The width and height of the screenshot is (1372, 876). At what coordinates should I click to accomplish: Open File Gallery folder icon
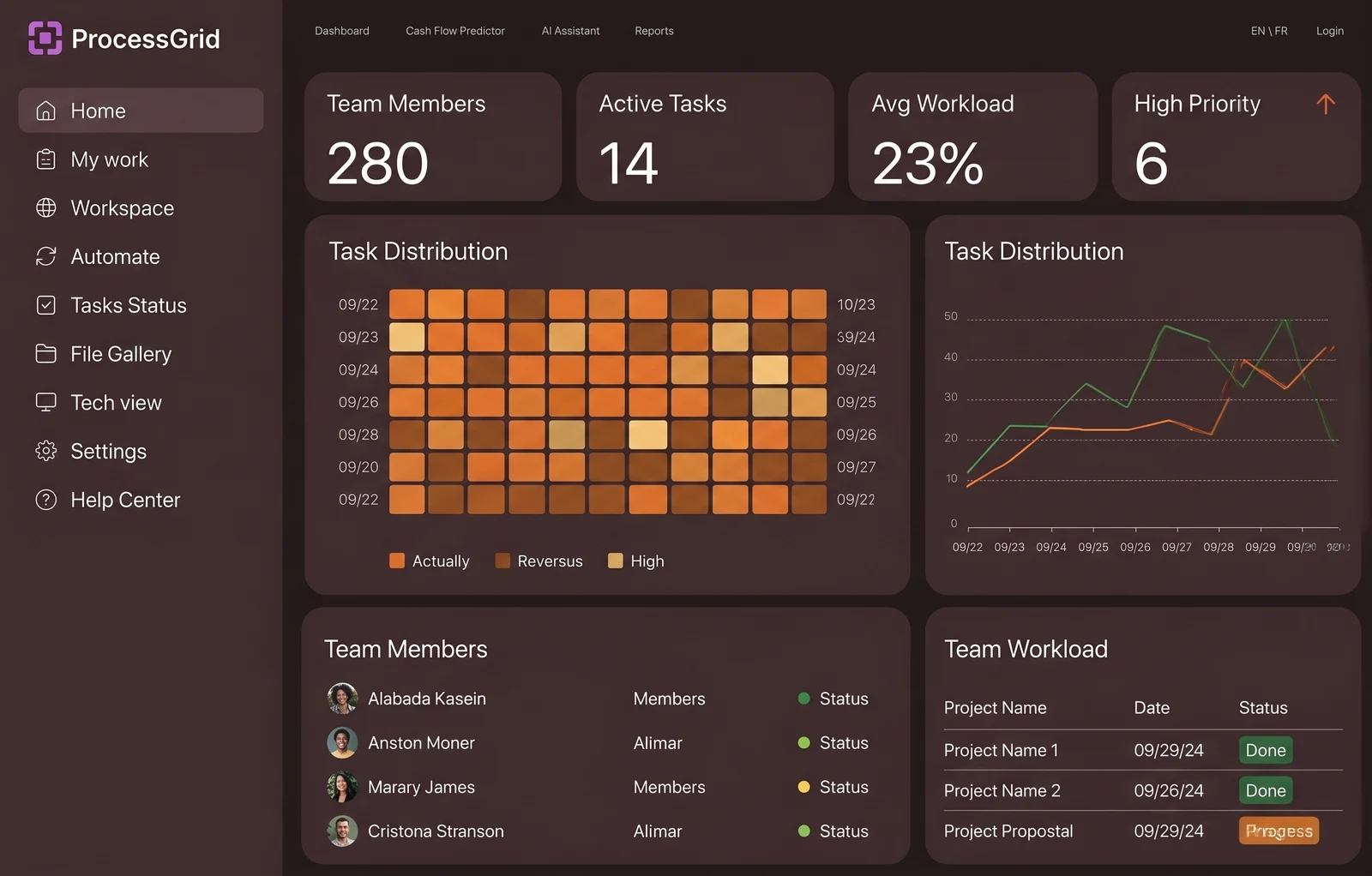[46, 353]
